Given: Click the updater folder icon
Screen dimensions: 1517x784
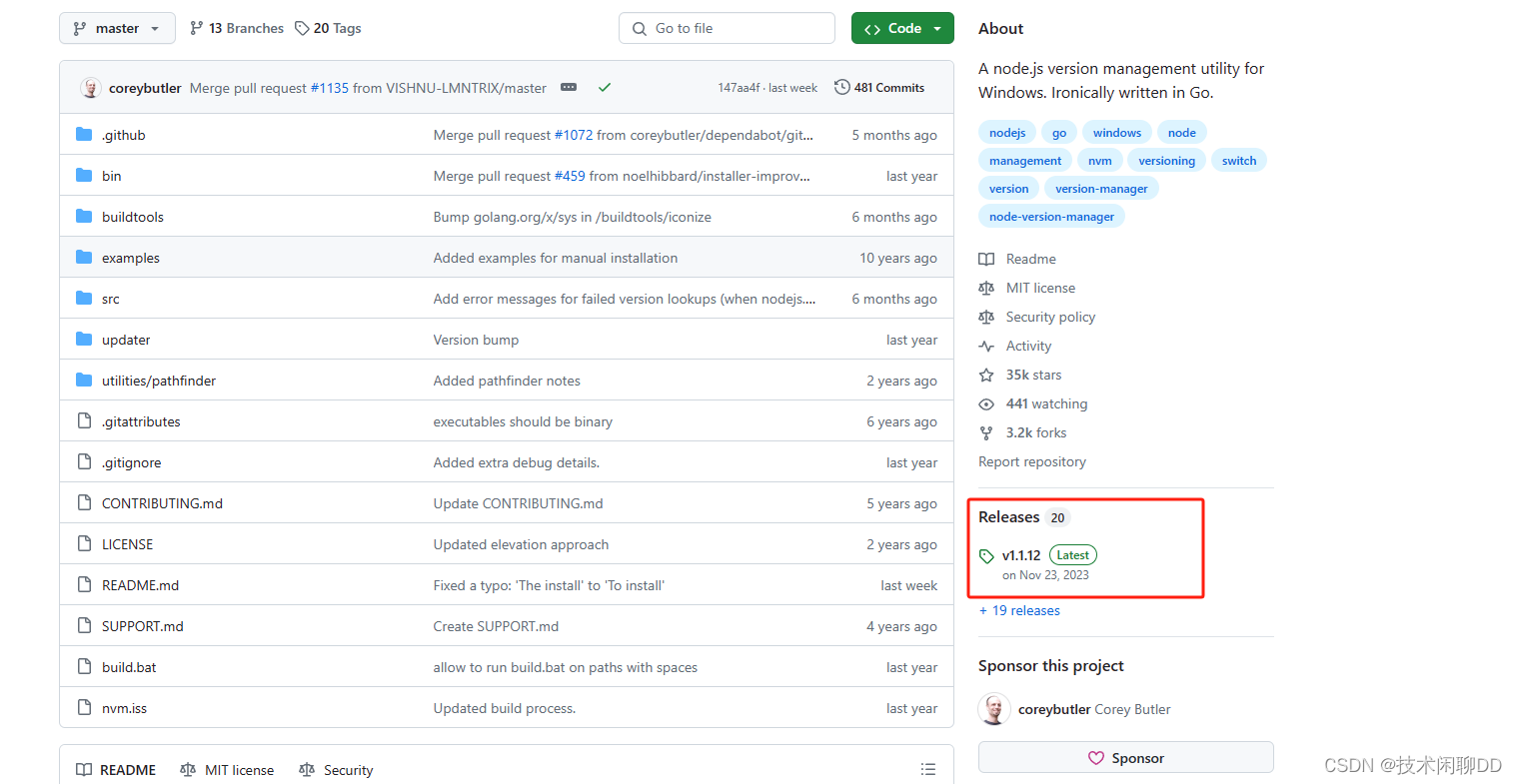Looking at the screenshot, I should pos(84,340).
